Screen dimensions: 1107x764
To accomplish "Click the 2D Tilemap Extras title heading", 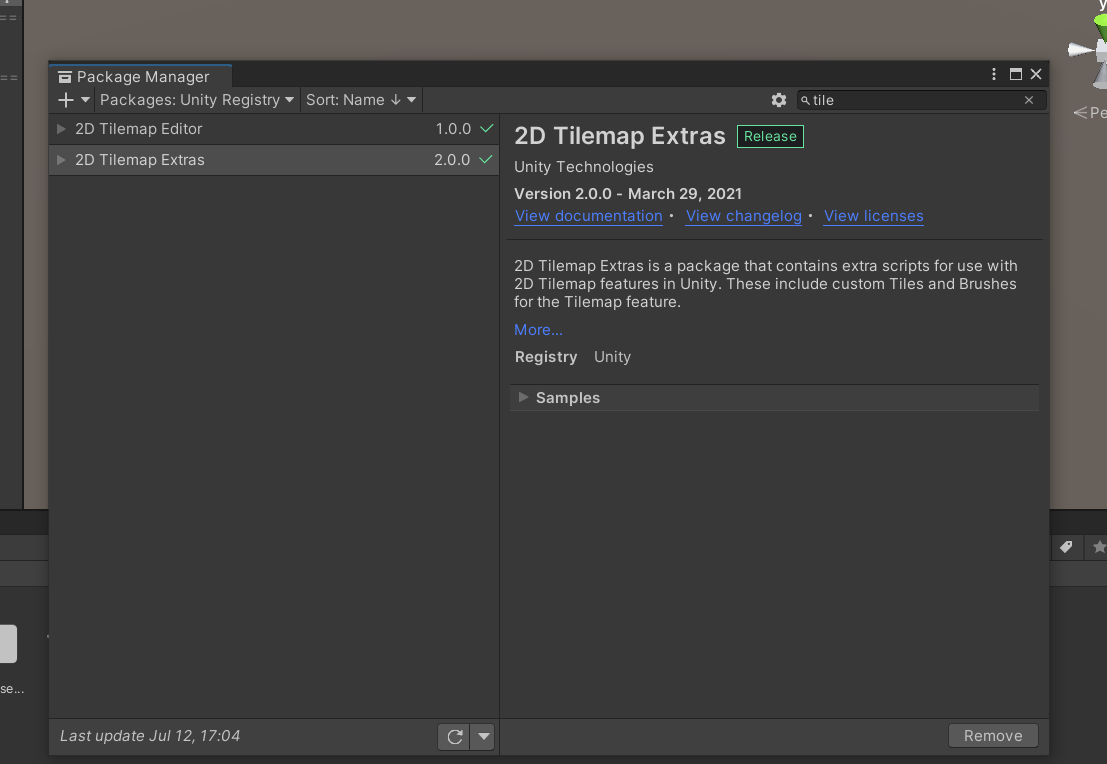I will click(x=620, y=136).
